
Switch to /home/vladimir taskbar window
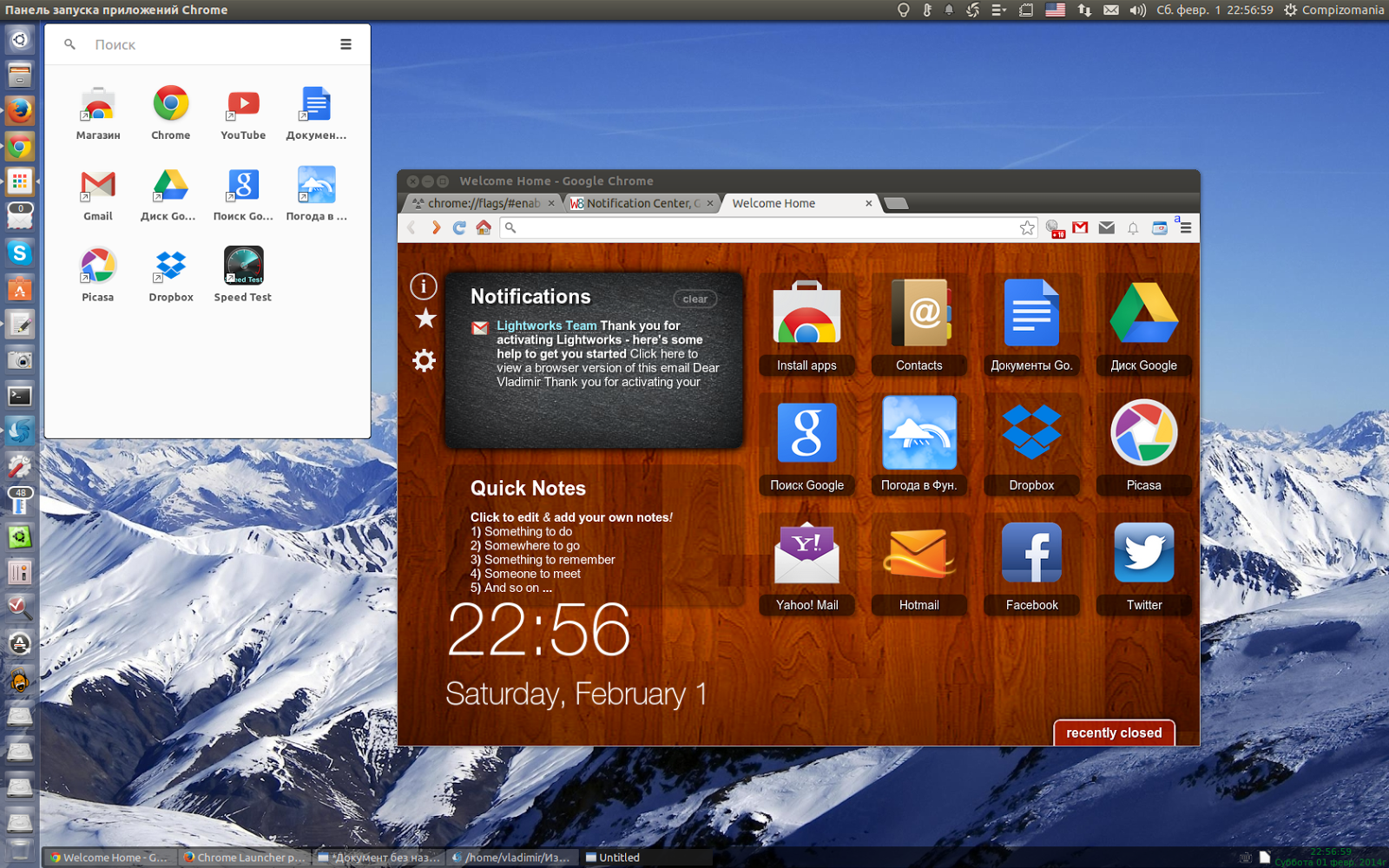(x=513, y=858)
